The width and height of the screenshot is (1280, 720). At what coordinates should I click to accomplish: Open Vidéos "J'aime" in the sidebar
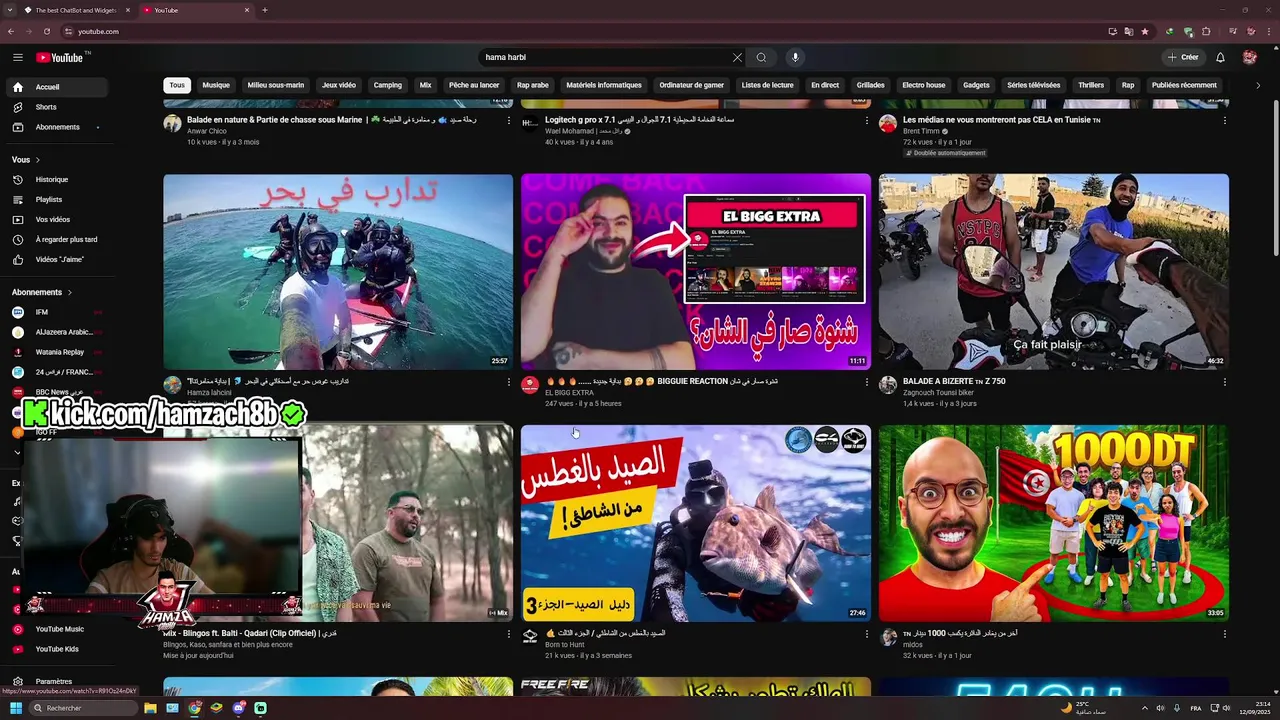coord(55,259)
